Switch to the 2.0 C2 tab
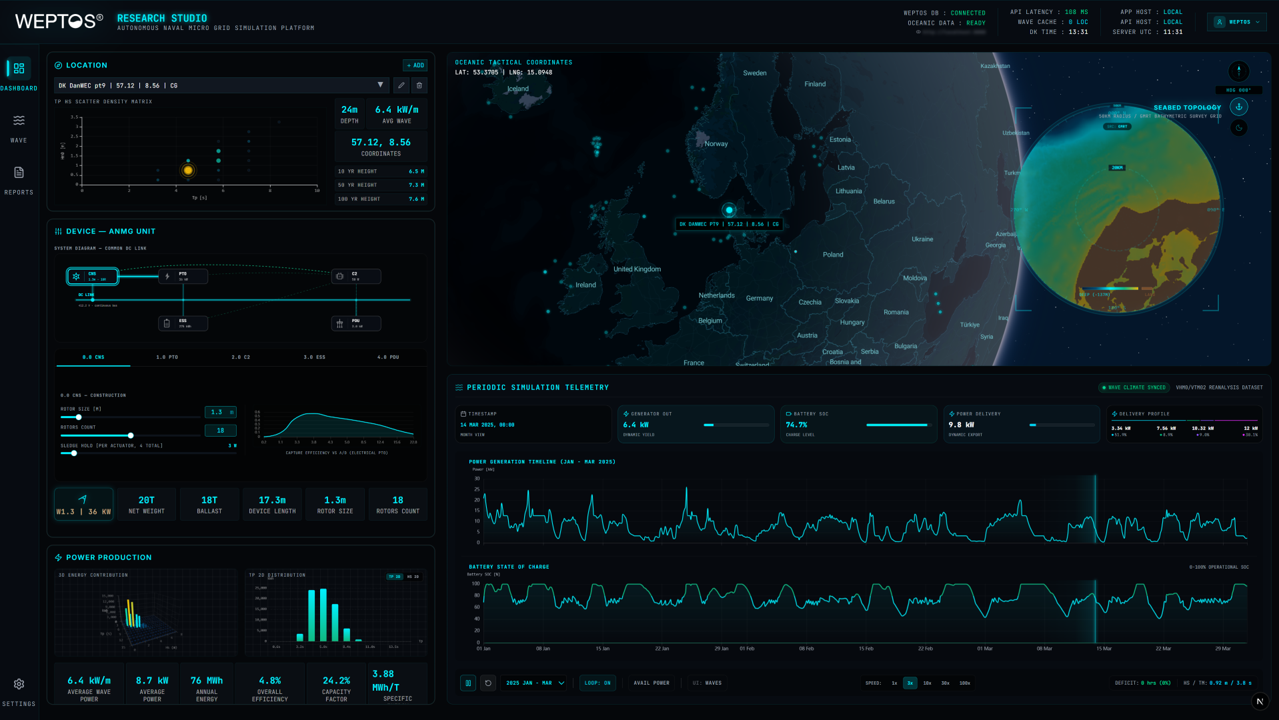The image size is (1279, 720). coord(241,357)
